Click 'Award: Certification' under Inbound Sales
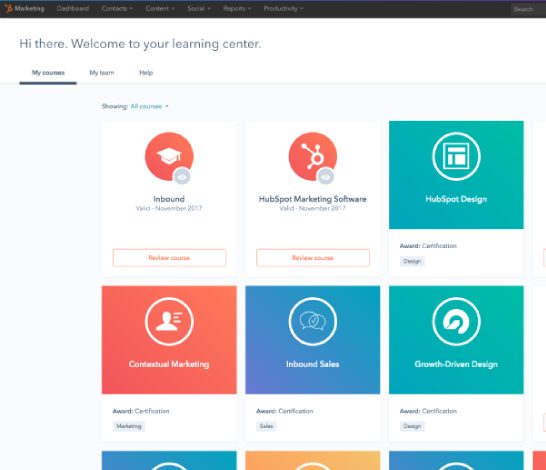 pyautogui.click(x=284, y=411)
